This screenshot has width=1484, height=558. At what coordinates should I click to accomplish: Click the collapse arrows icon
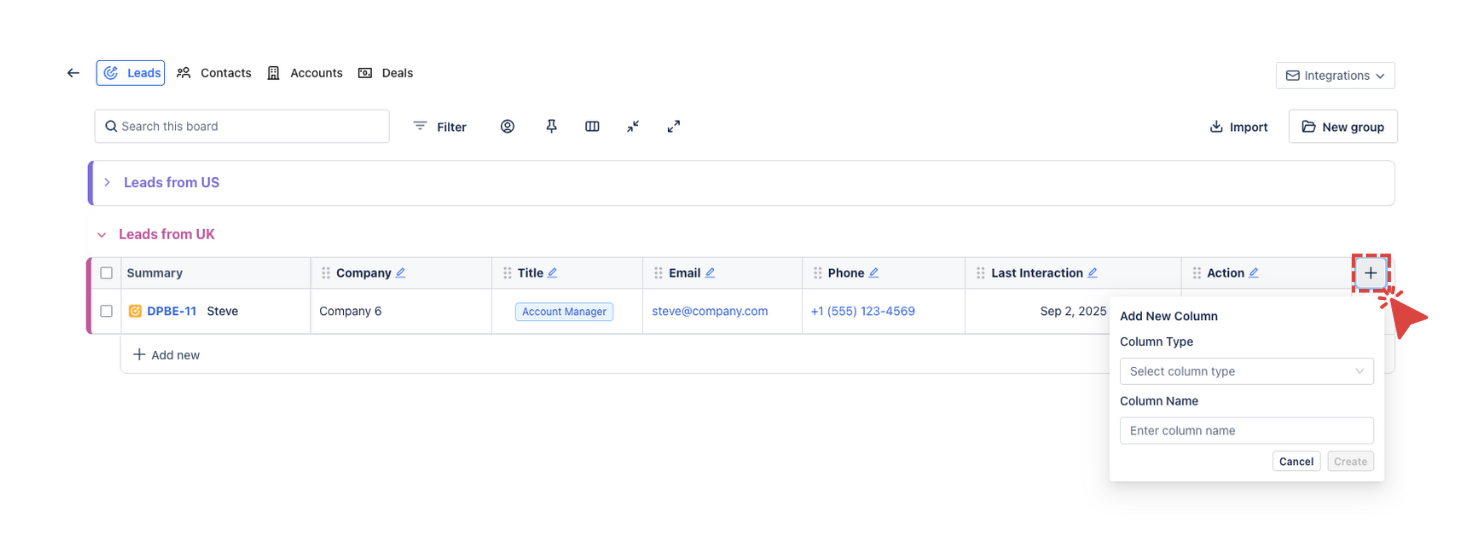633,127
